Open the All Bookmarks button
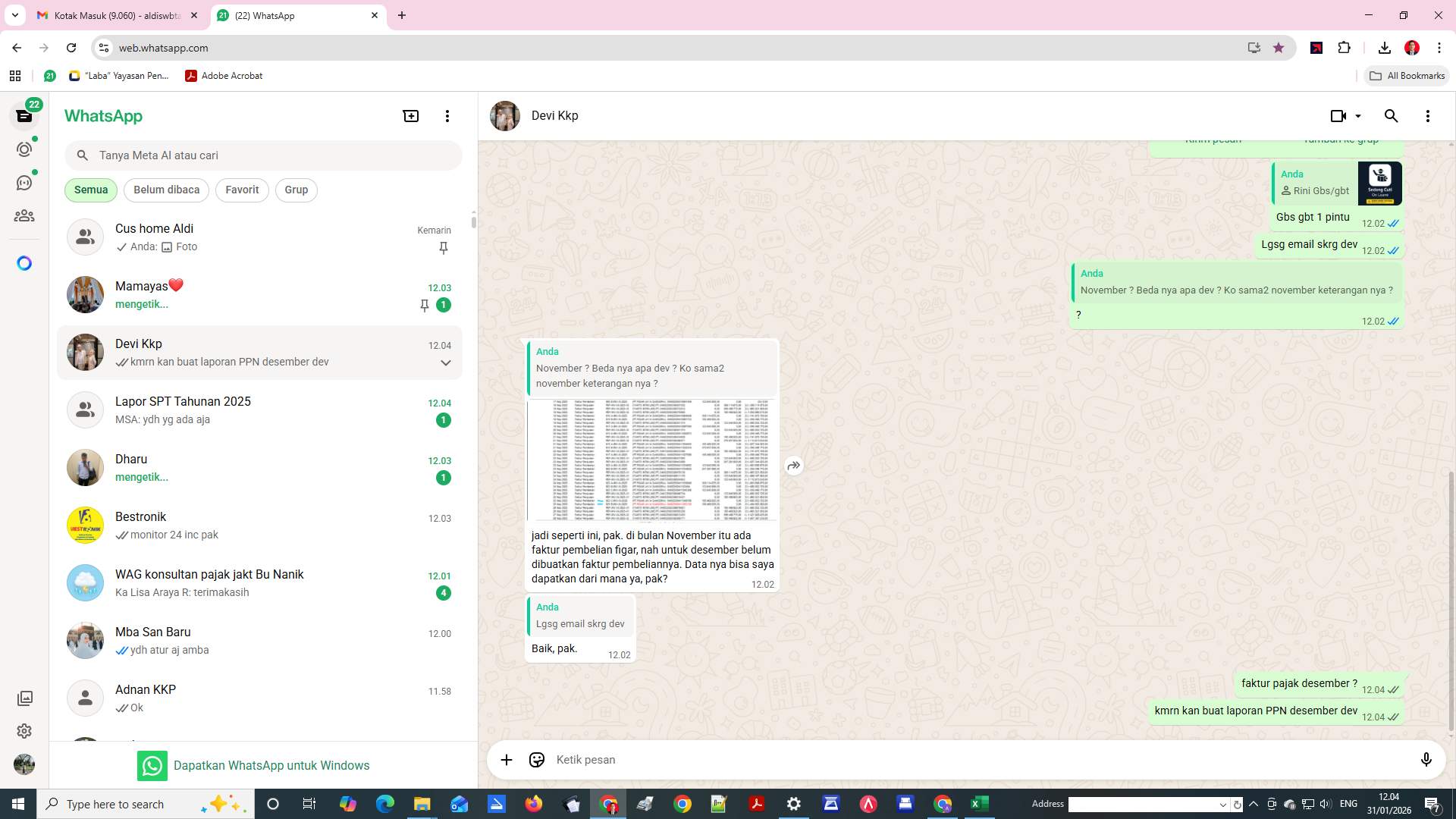This screenshot has width=1456, height=819. [1406, 76]
